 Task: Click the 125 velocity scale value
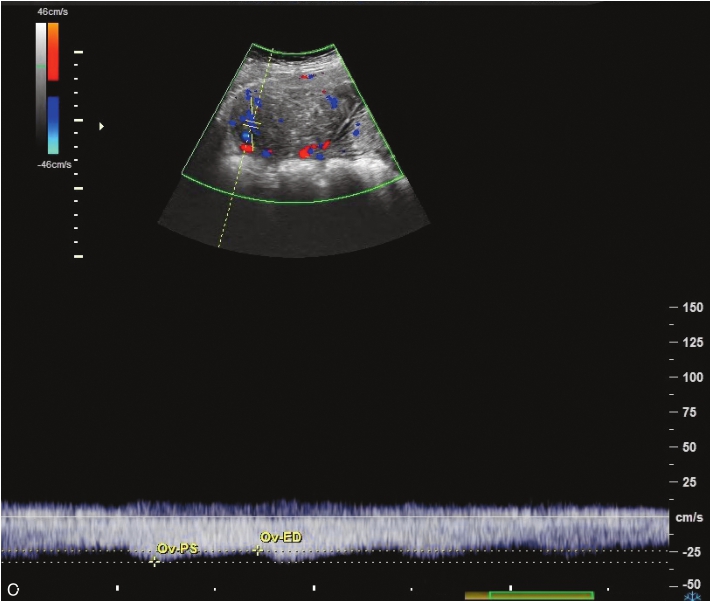coord(693,342)
